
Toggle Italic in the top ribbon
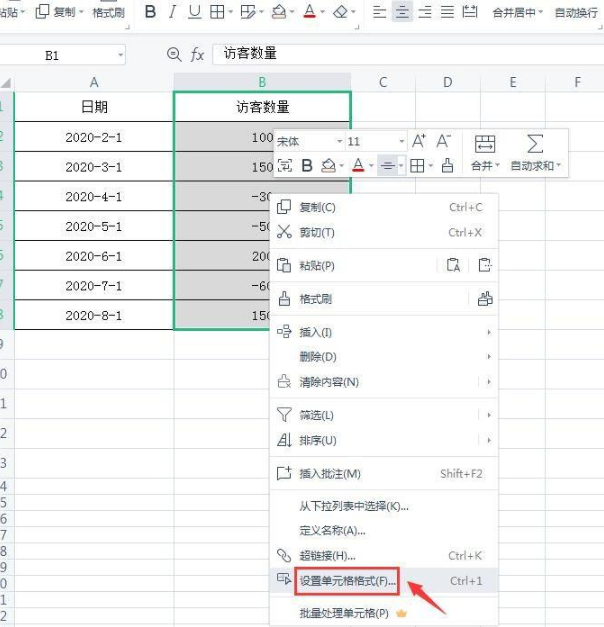tap(172, 12)
